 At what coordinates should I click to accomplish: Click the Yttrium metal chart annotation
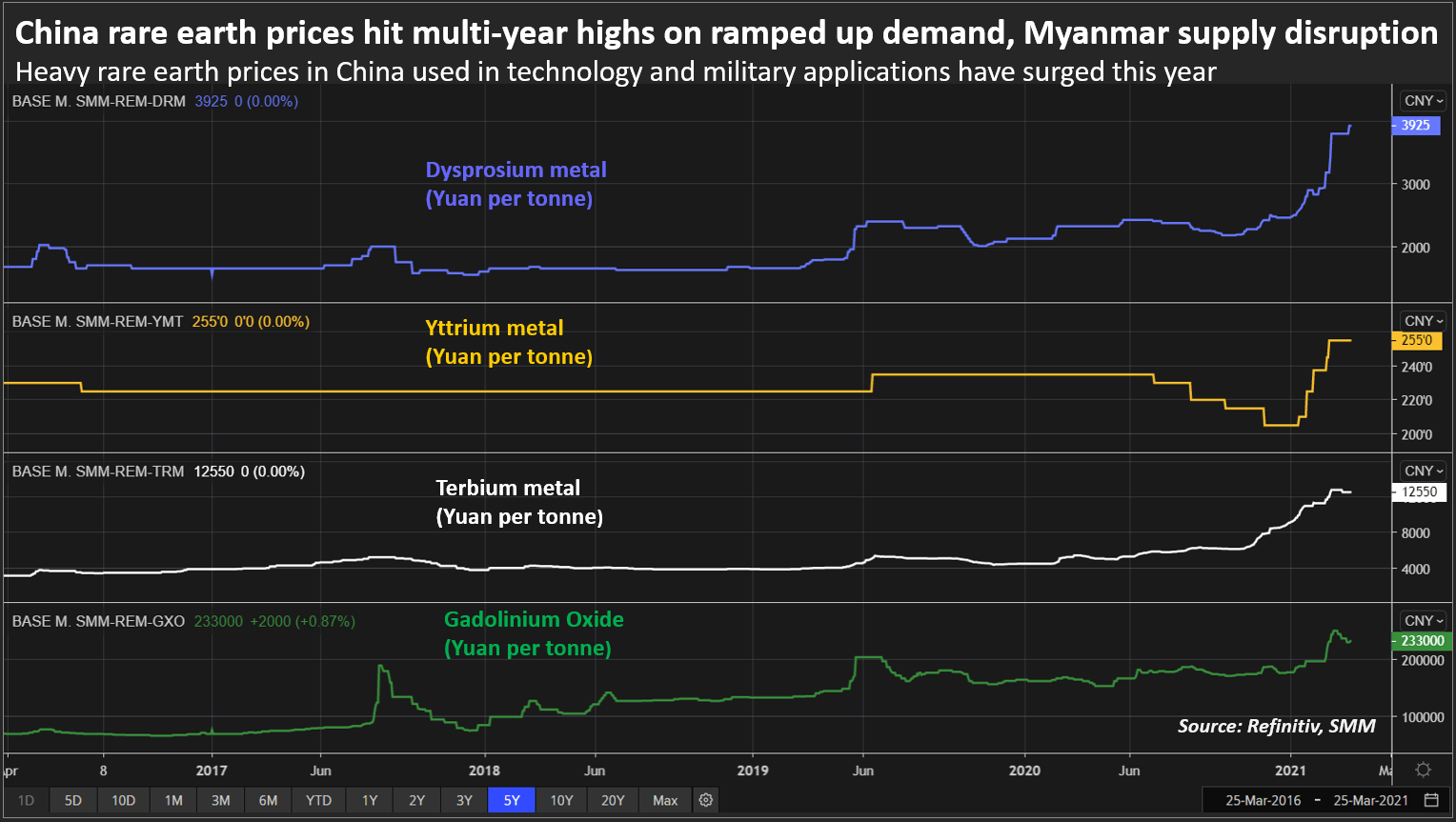pos(509,342)
